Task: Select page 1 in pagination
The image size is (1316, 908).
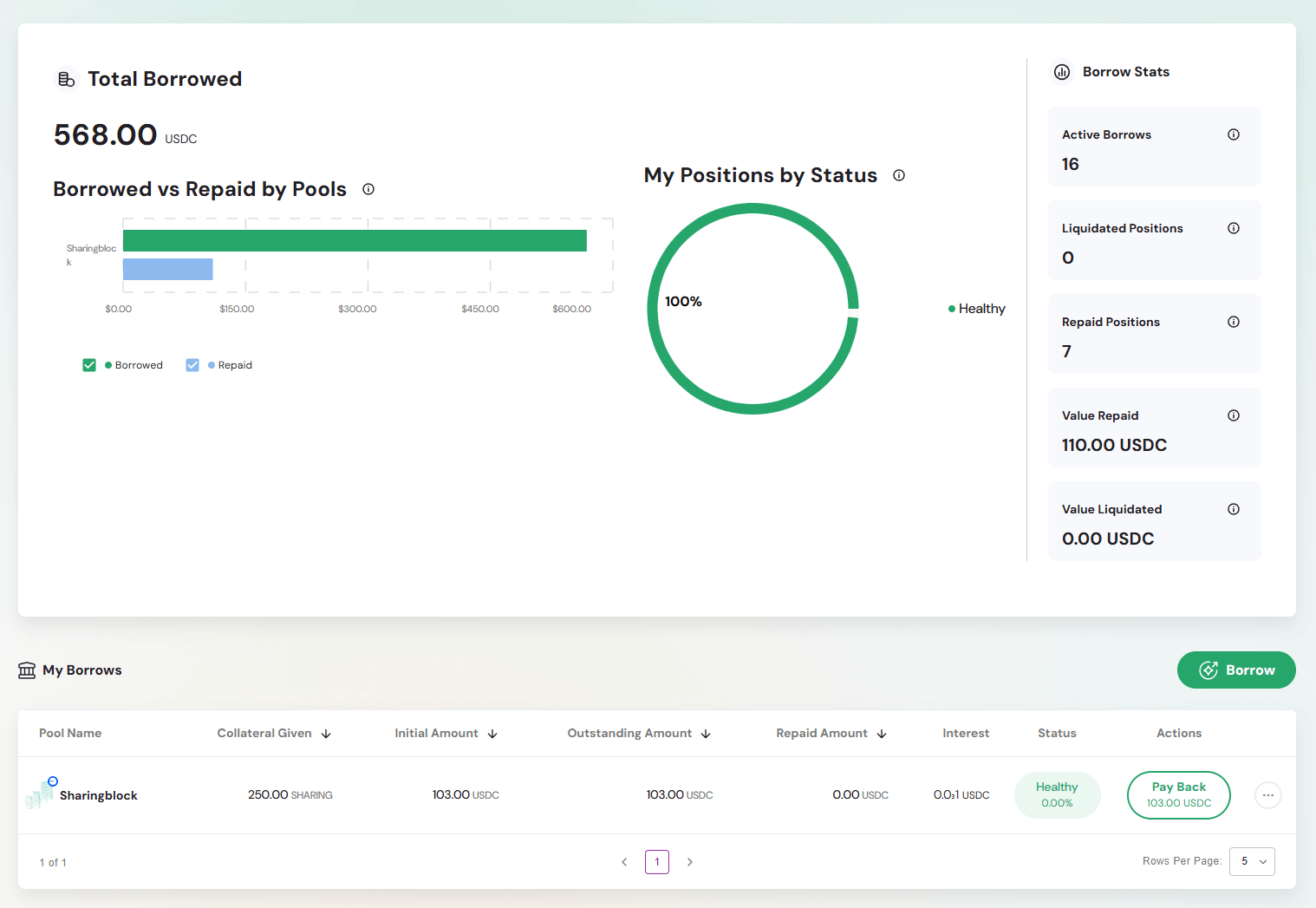Action: (x=657, y=862)
